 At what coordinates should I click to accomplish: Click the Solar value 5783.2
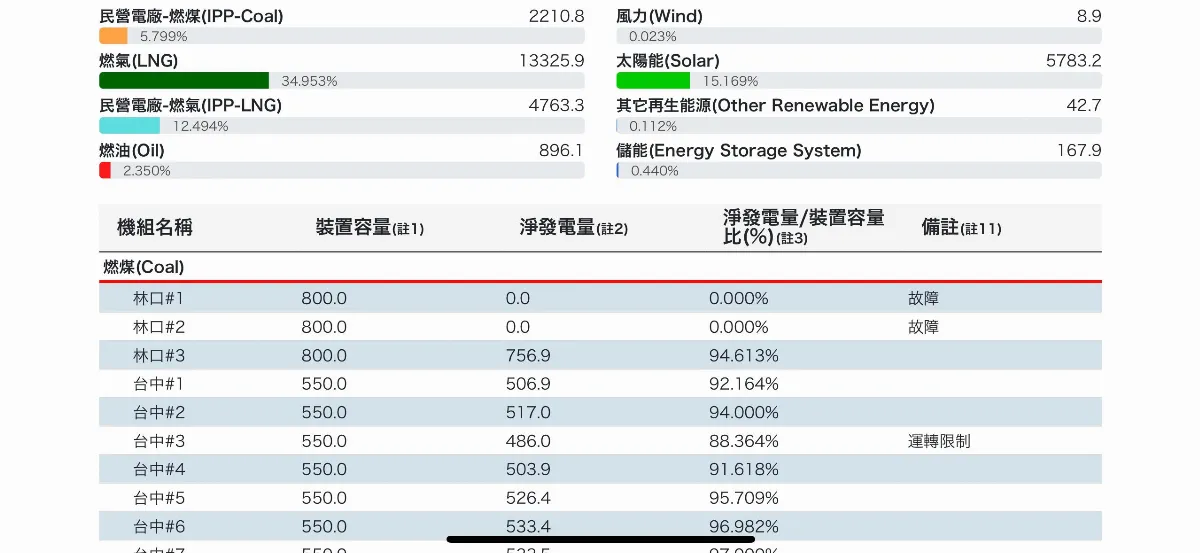tap(1073, 61)
